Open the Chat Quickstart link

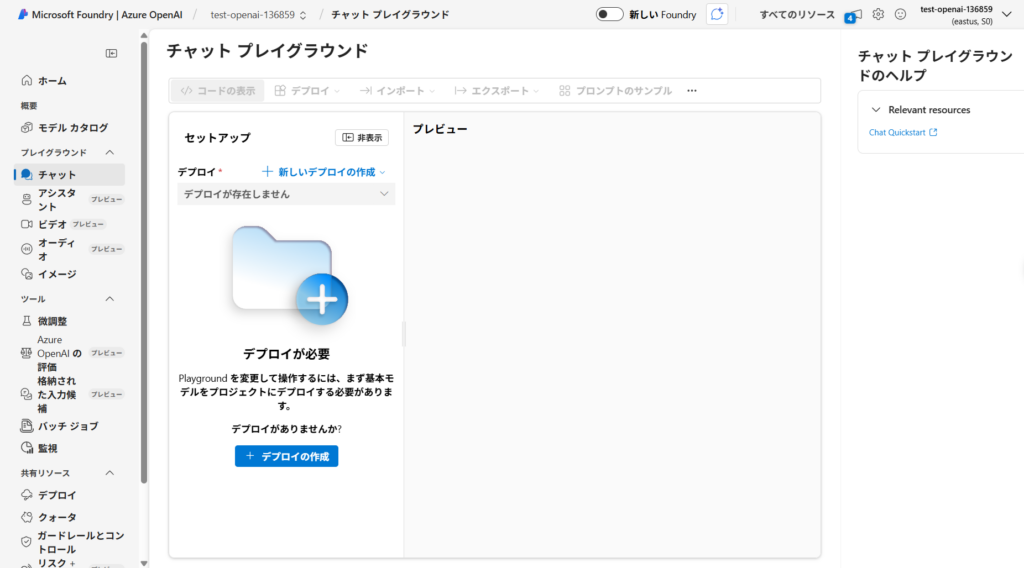click(903, 132)
